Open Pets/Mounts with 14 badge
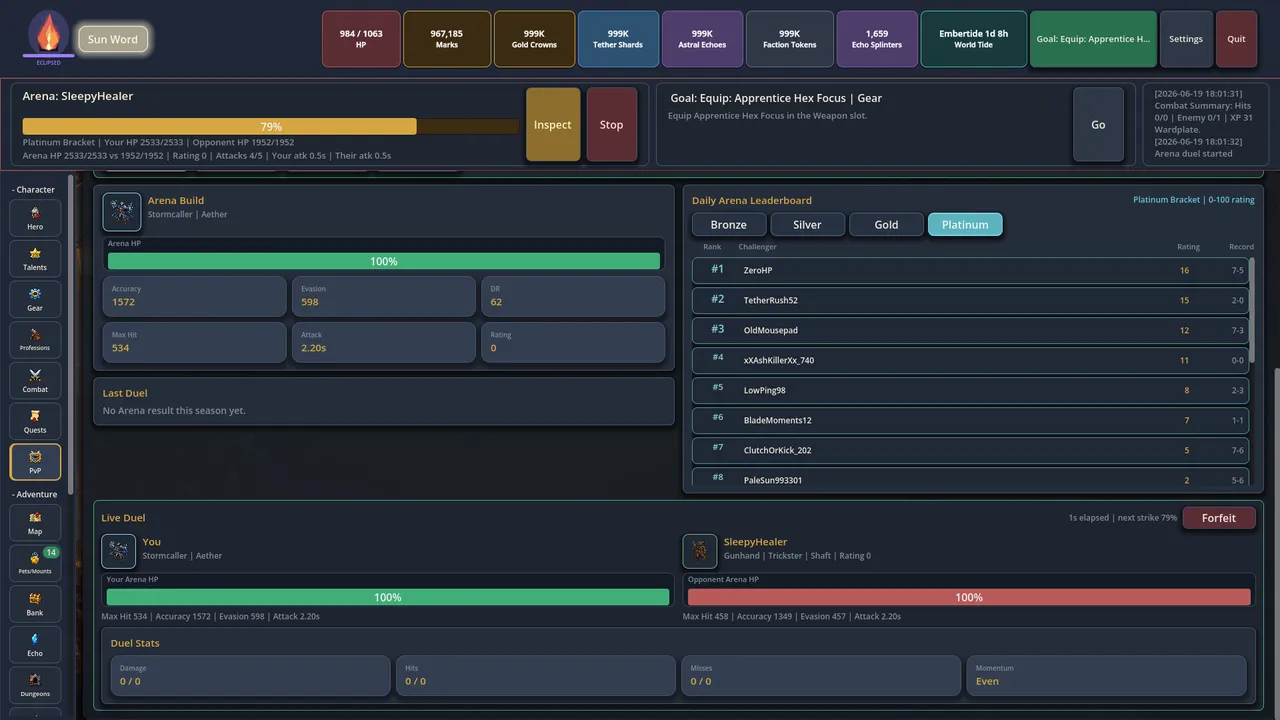The height and width of the screenshot is (720, 1280). (x=35, y=564)
